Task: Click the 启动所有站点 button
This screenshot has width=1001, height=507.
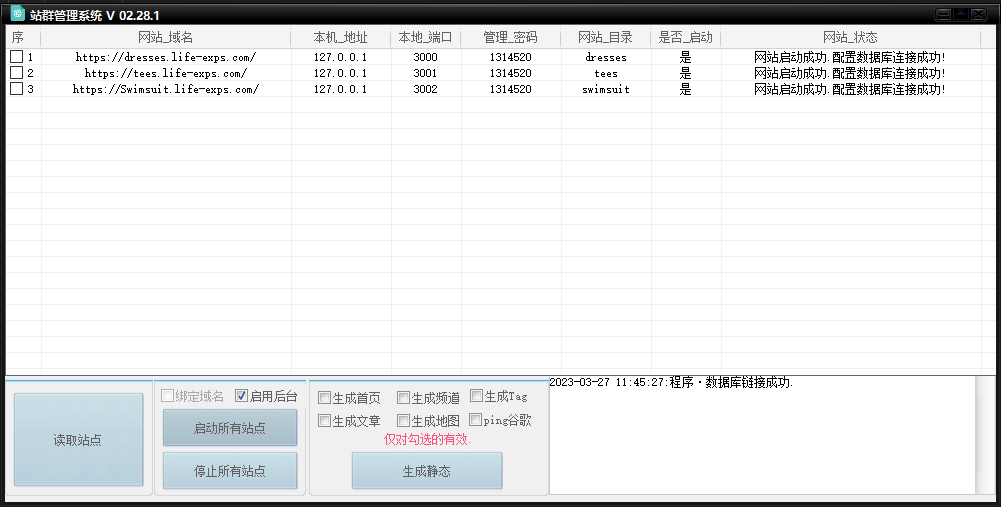Action: click(x=230, y=428)
